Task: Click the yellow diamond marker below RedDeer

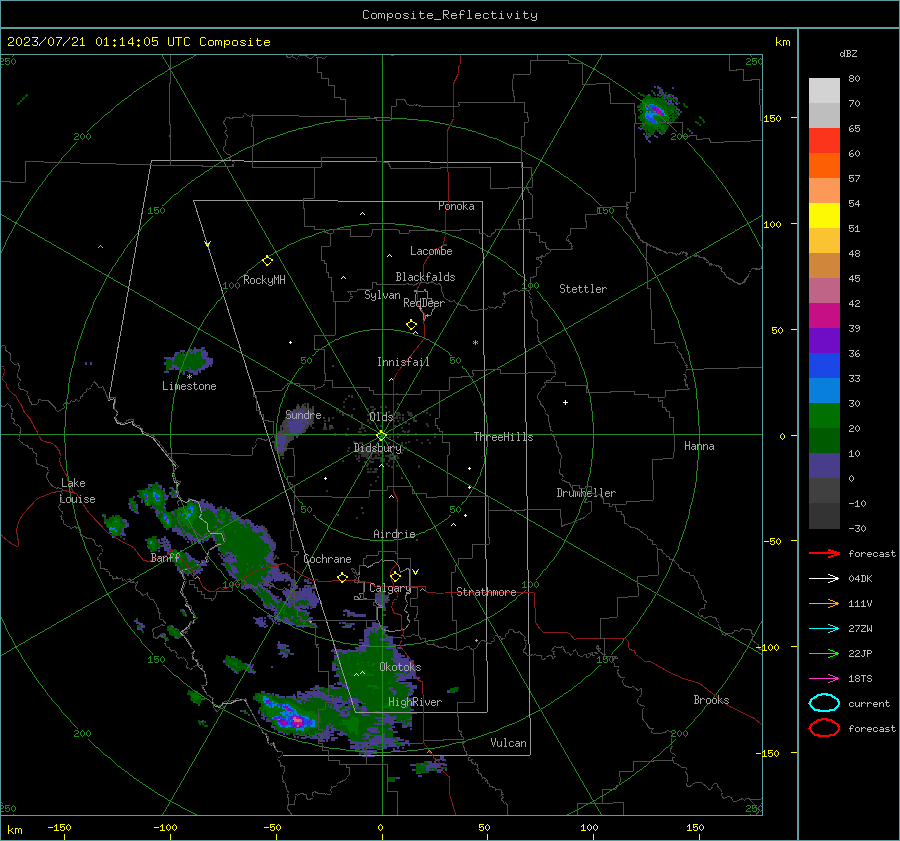Action: coord(411,325)
